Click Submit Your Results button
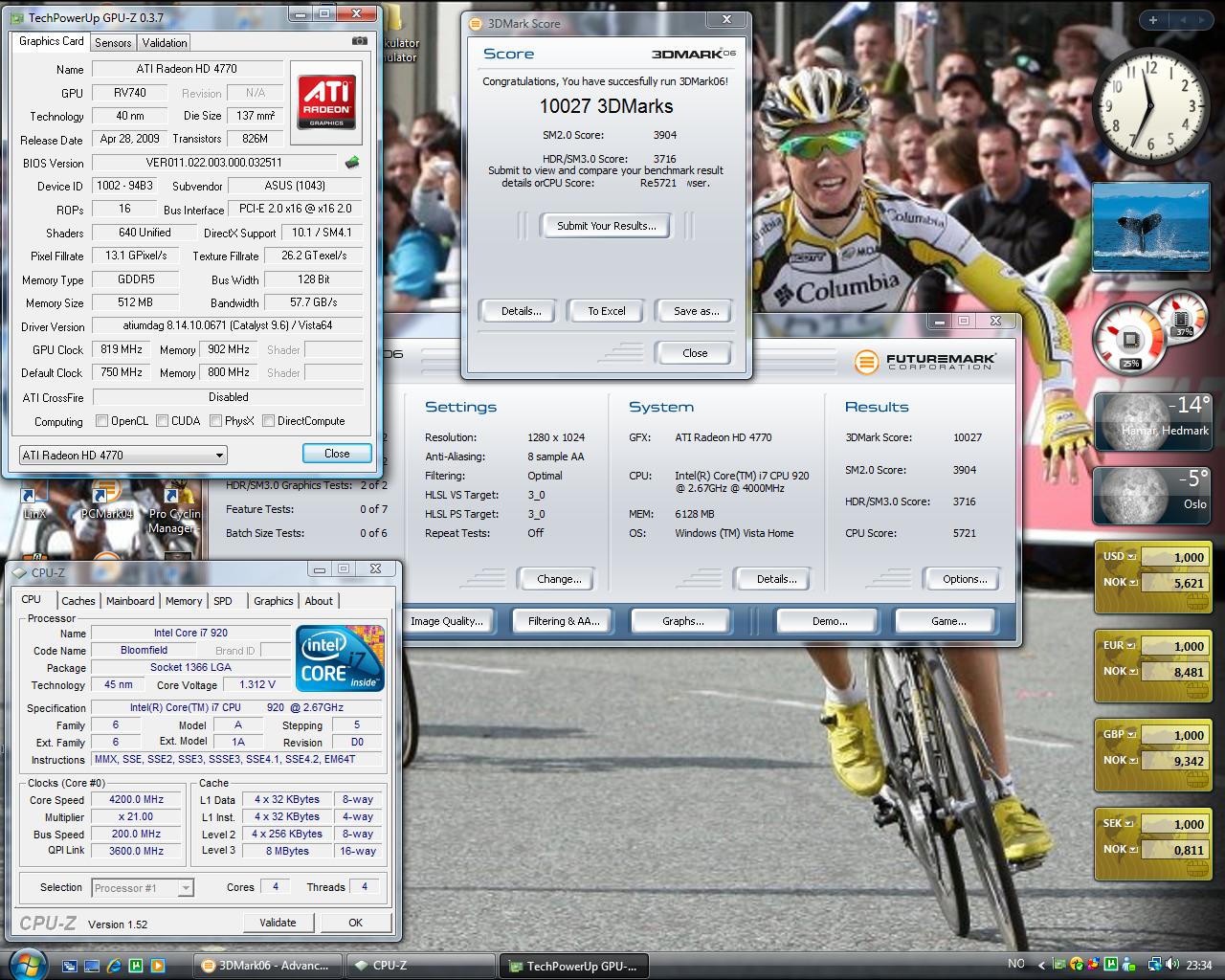The width and height of the screenshot is (1225, 980). (x=607, y=226)
